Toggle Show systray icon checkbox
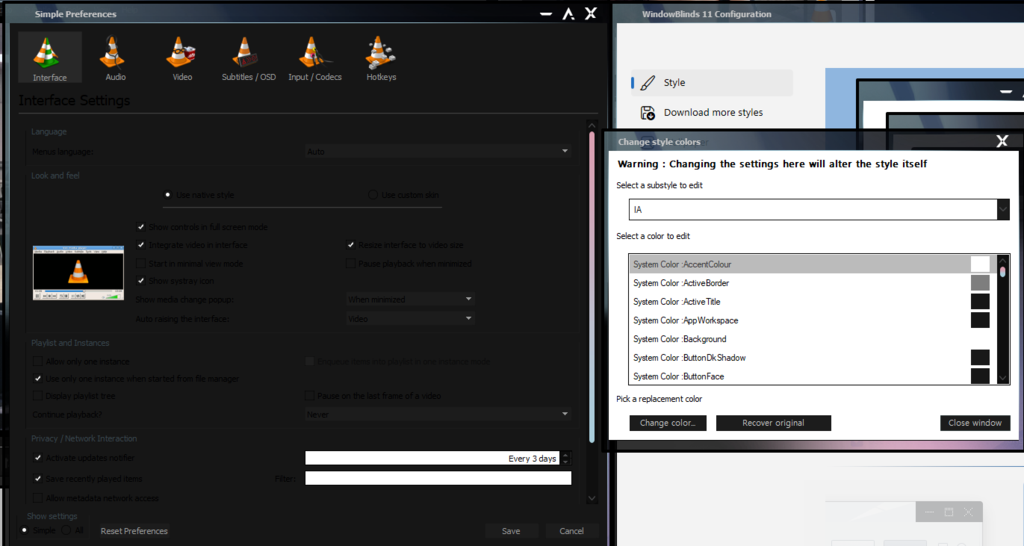 click(140, 281)
